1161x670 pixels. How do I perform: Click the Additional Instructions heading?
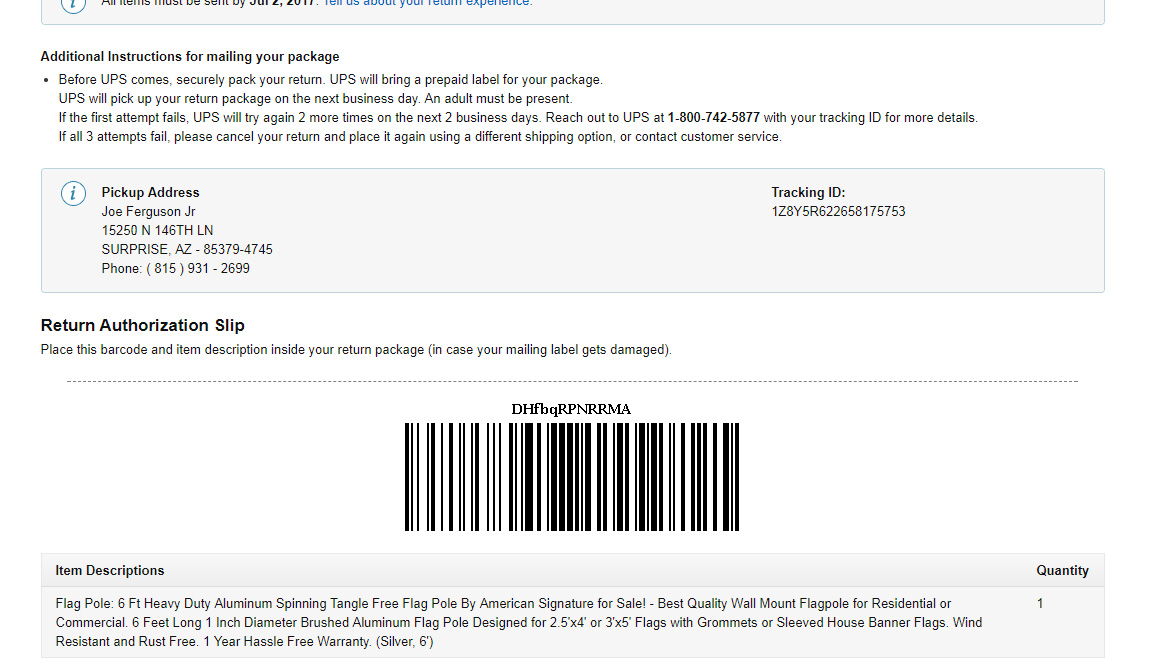click(190, 57)
